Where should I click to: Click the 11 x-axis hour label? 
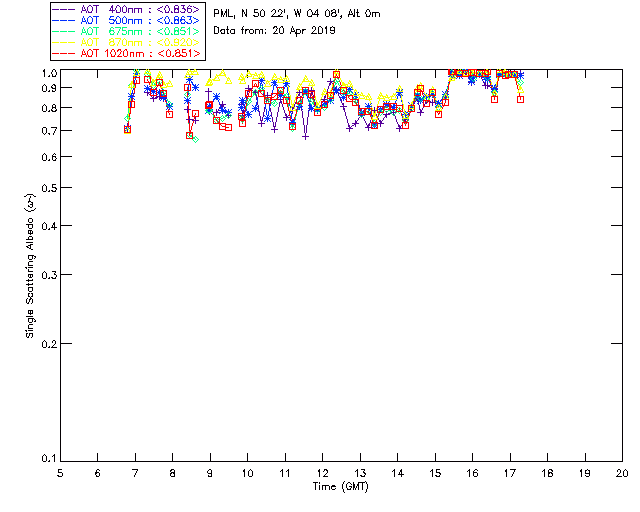pyautogui.click(x=285, y=473)
